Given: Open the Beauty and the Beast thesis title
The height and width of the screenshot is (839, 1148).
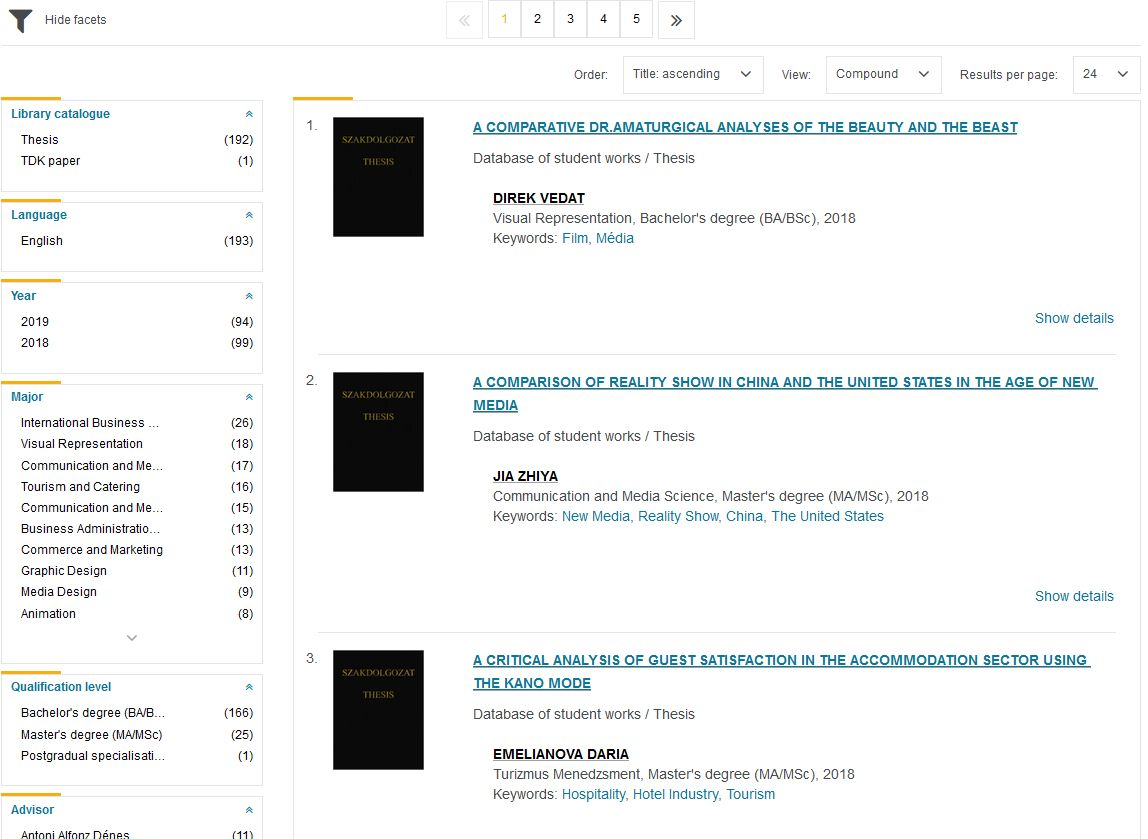Looking at the screenshot, I should (x=745, y=128).
